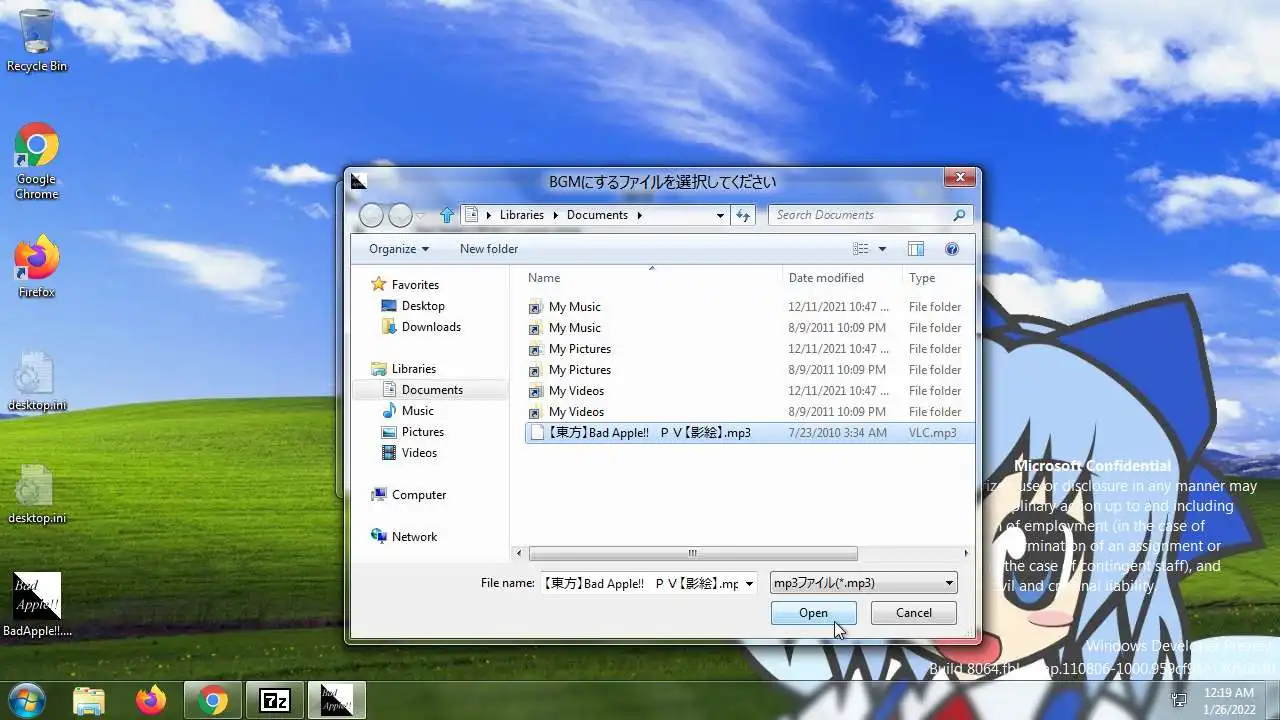Click in the Search Documents field
Screen dimensions: 1280x720
click(x=860, y=215)
